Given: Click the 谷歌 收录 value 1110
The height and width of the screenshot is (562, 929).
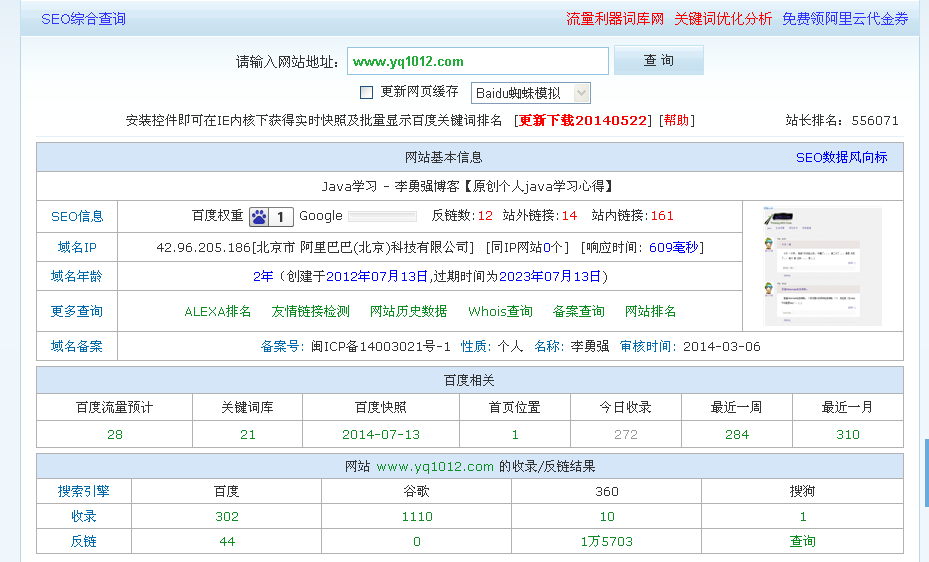Looking at the screenshot, I should click(x=417, y=516).
